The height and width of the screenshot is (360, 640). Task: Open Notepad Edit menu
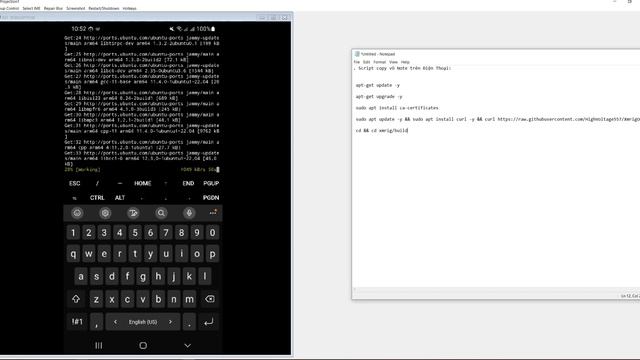[367, 62]
